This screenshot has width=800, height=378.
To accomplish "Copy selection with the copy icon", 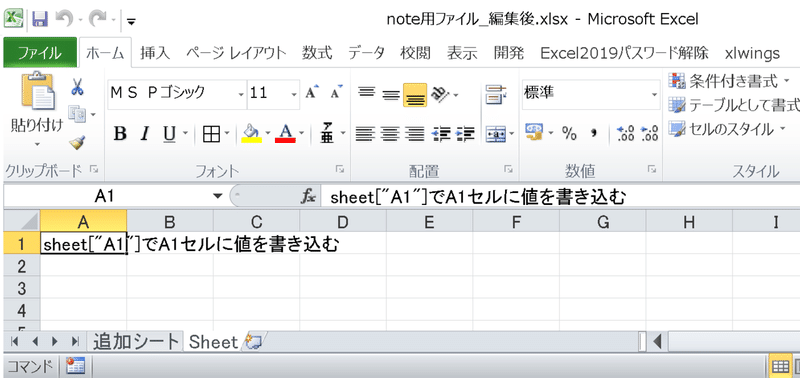I will coord(77,114).
